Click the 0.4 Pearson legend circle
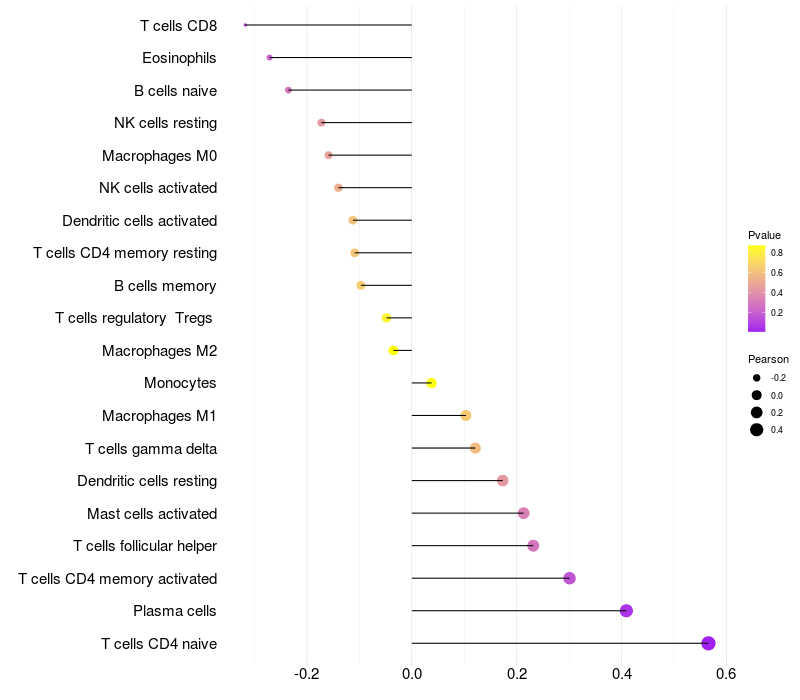The image size is (800, 700). click(x=757, y=430)
